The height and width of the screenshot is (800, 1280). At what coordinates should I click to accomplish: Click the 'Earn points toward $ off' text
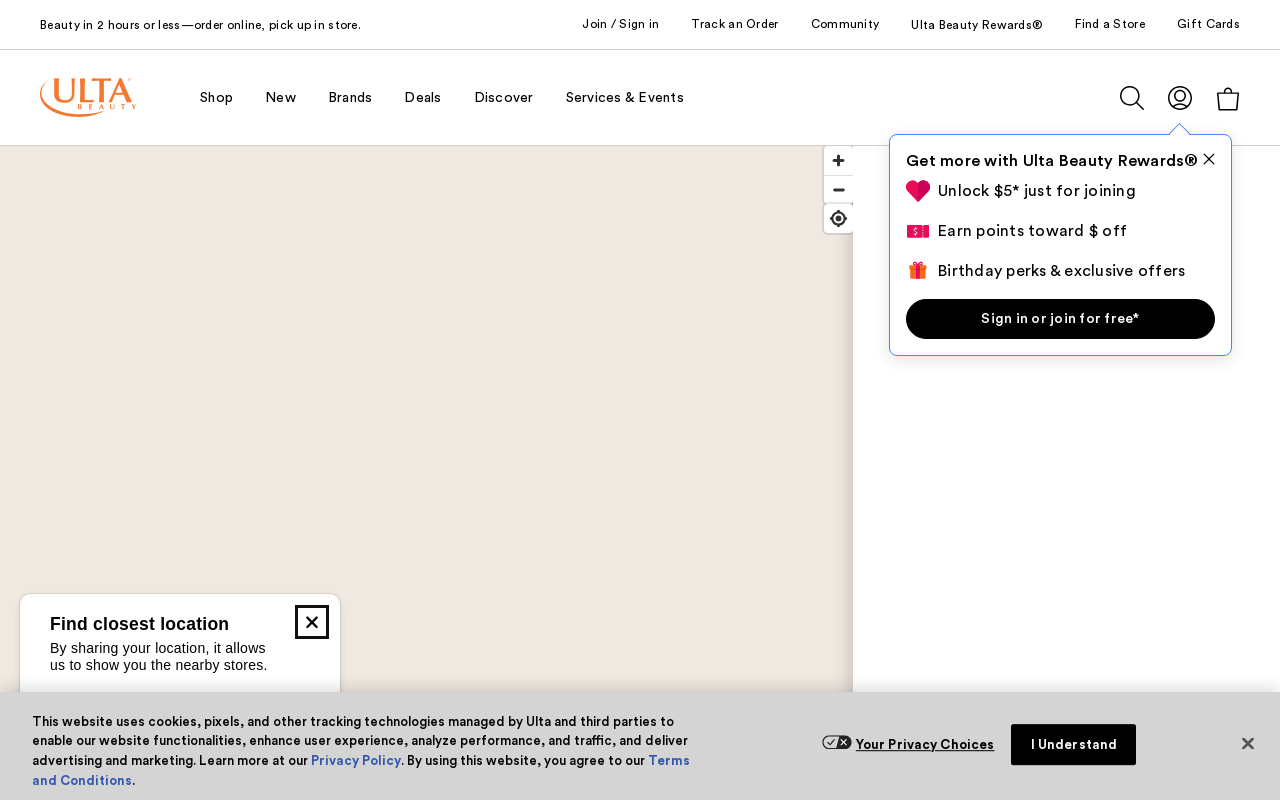tap(1032, 231)
